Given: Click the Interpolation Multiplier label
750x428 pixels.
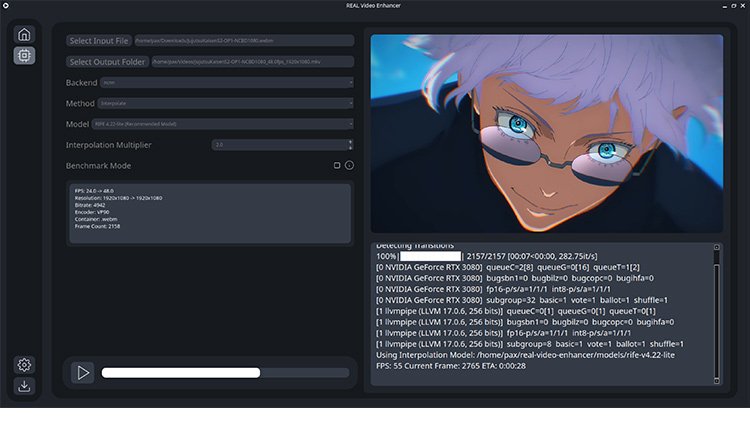Looking at the screenshot, I should (109, 145).
